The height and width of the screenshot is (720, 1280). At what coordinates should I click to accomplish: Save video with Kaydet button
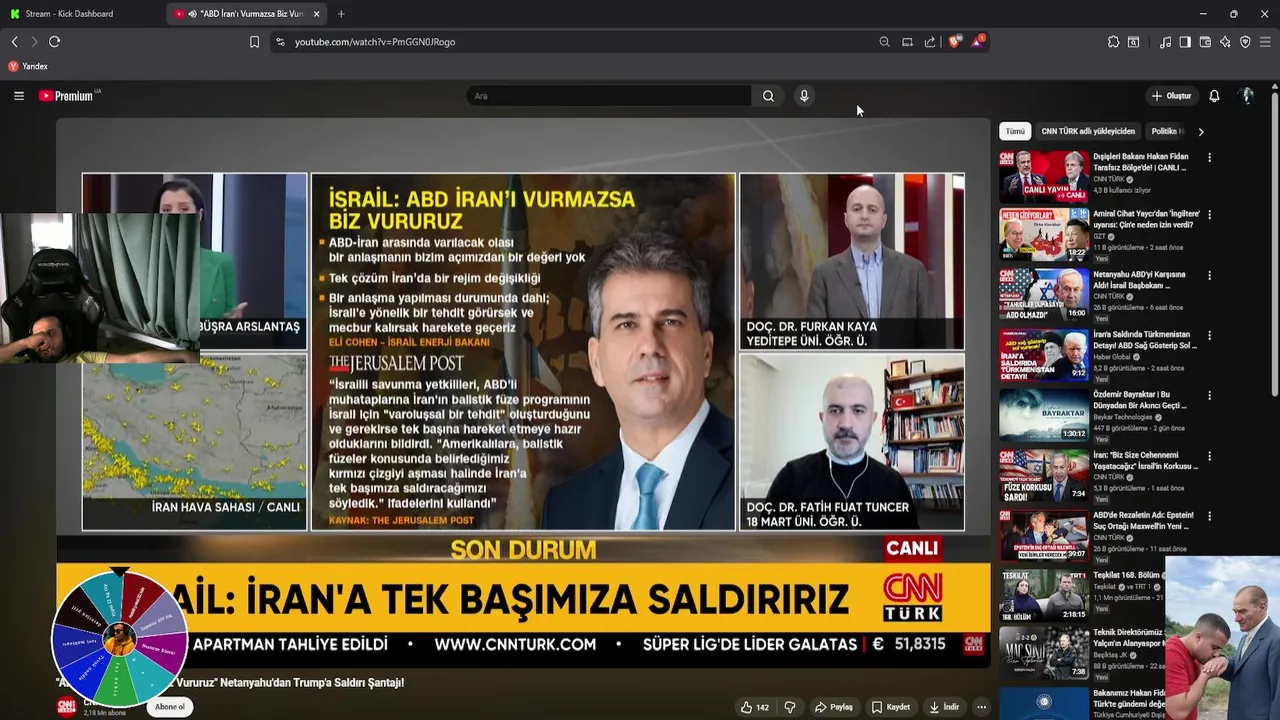891,707
